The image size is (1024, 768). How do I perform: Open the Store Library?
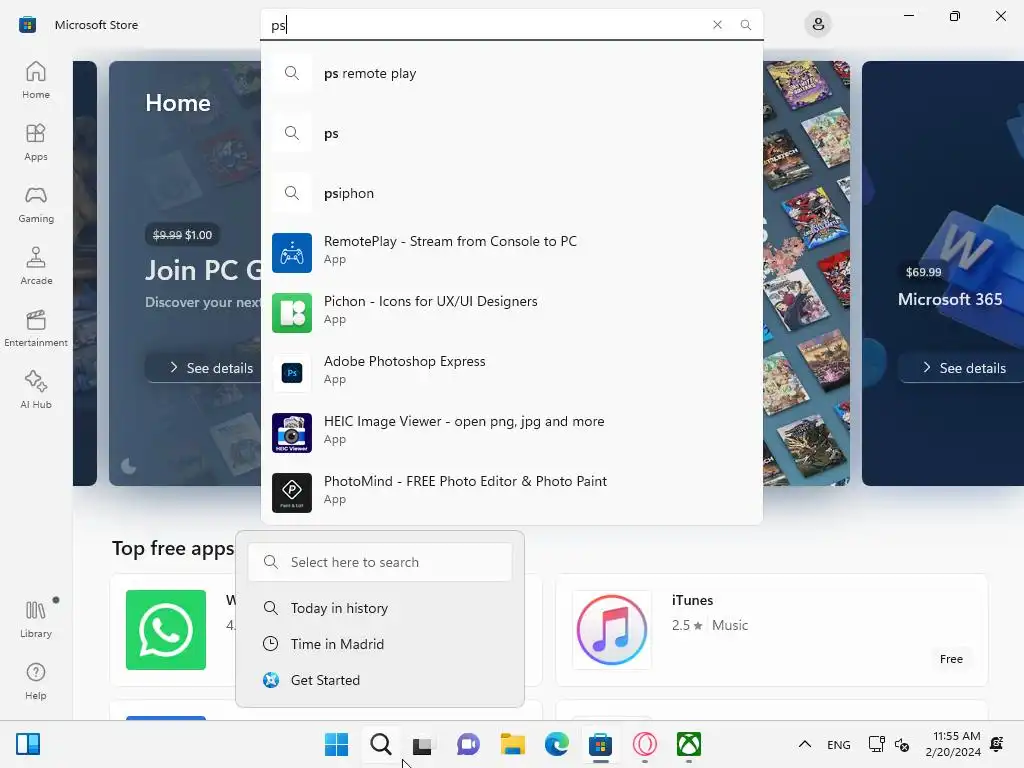[x=36, y=618]
